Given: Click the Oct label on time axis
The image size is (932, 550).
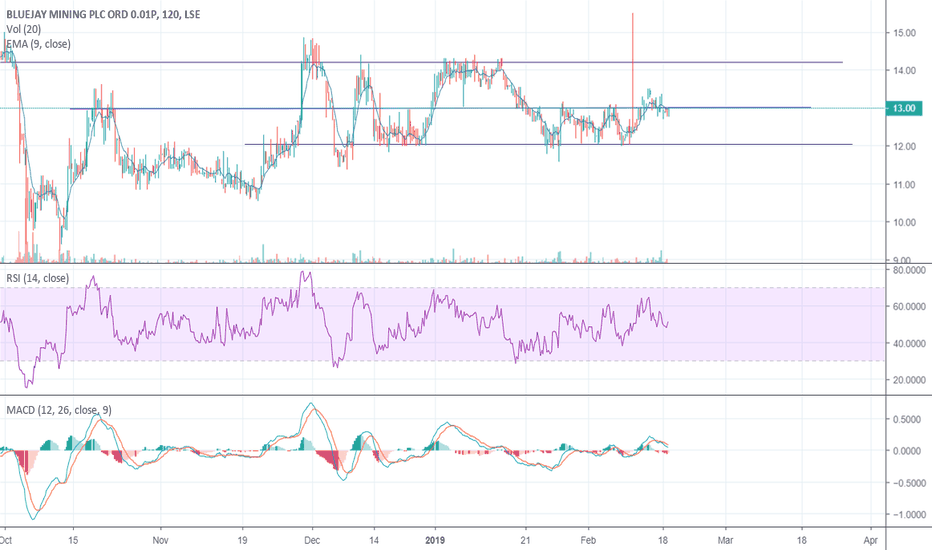Looking at the screenshot, I should [6, 540].
